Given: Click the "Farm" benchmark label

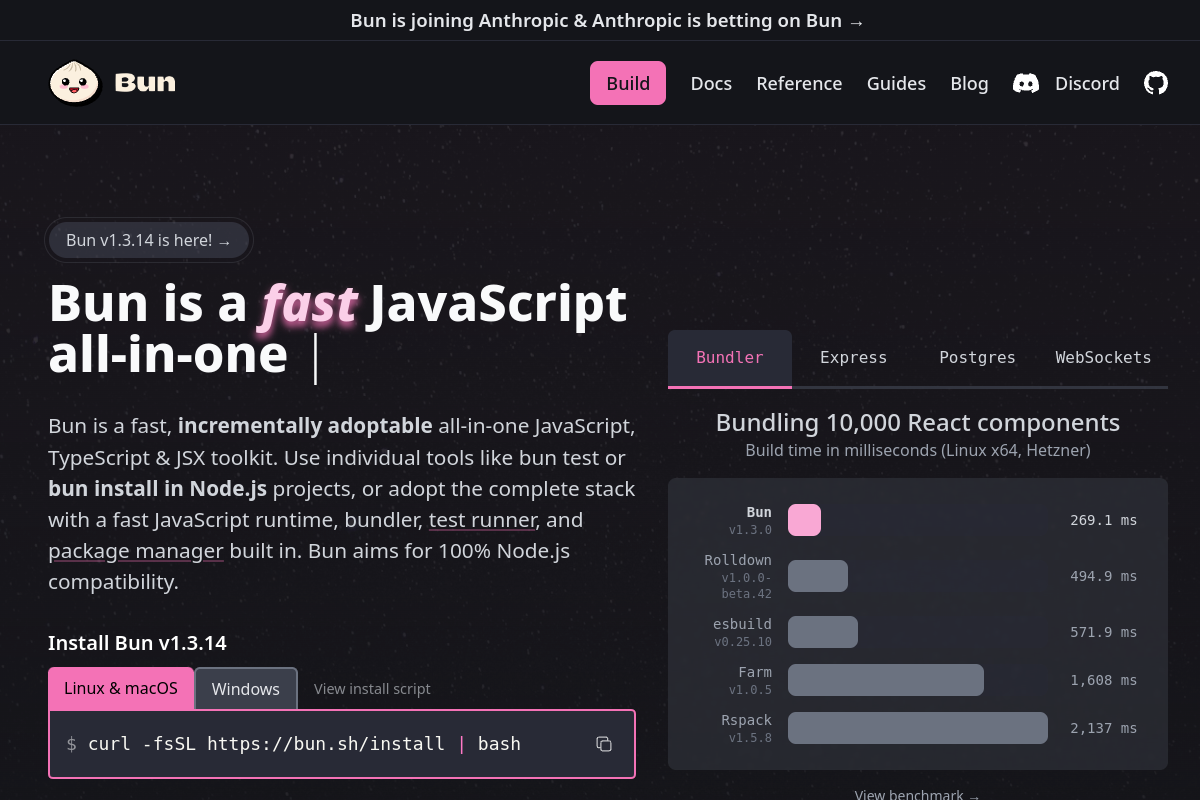Looking at the screenshot, I should tap(755, 672).
